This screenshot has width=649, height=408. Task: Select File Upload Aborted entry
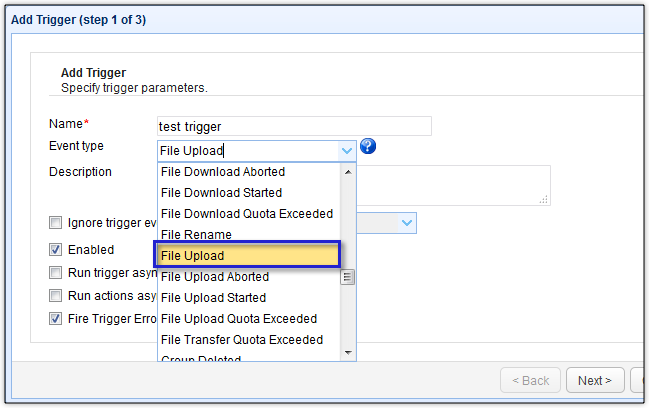click(214, 277)
